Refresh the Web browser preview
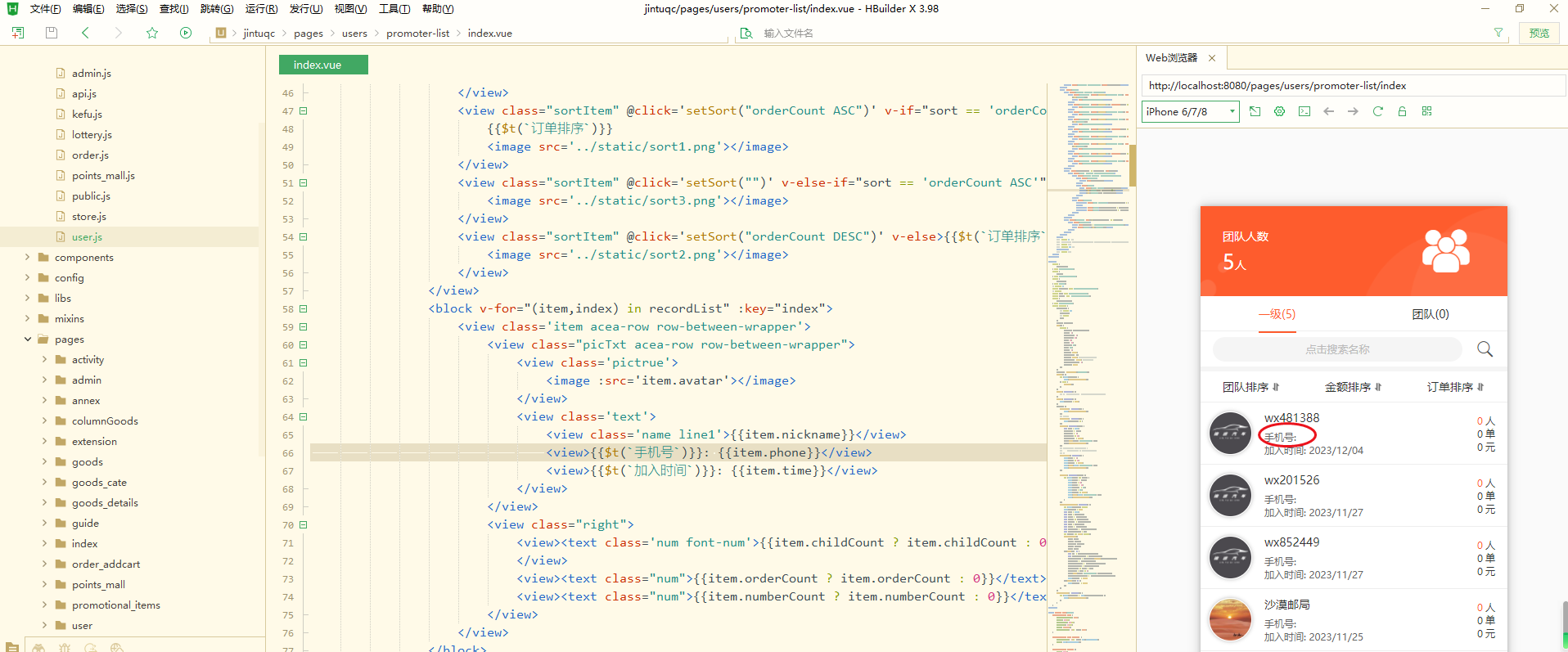The height and width of the screenshot is (652, 1568). pos(1377,111)
